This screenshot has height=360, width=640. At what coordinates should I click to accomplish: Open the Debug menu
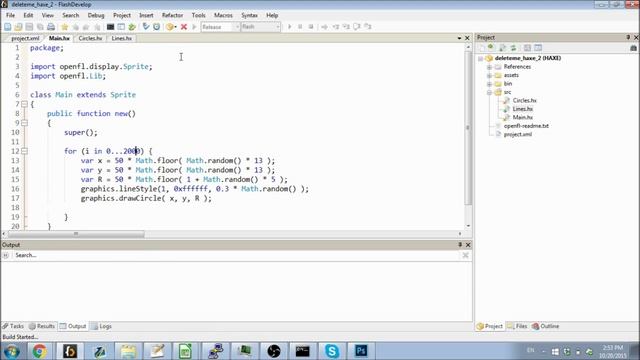click(96, 15)
